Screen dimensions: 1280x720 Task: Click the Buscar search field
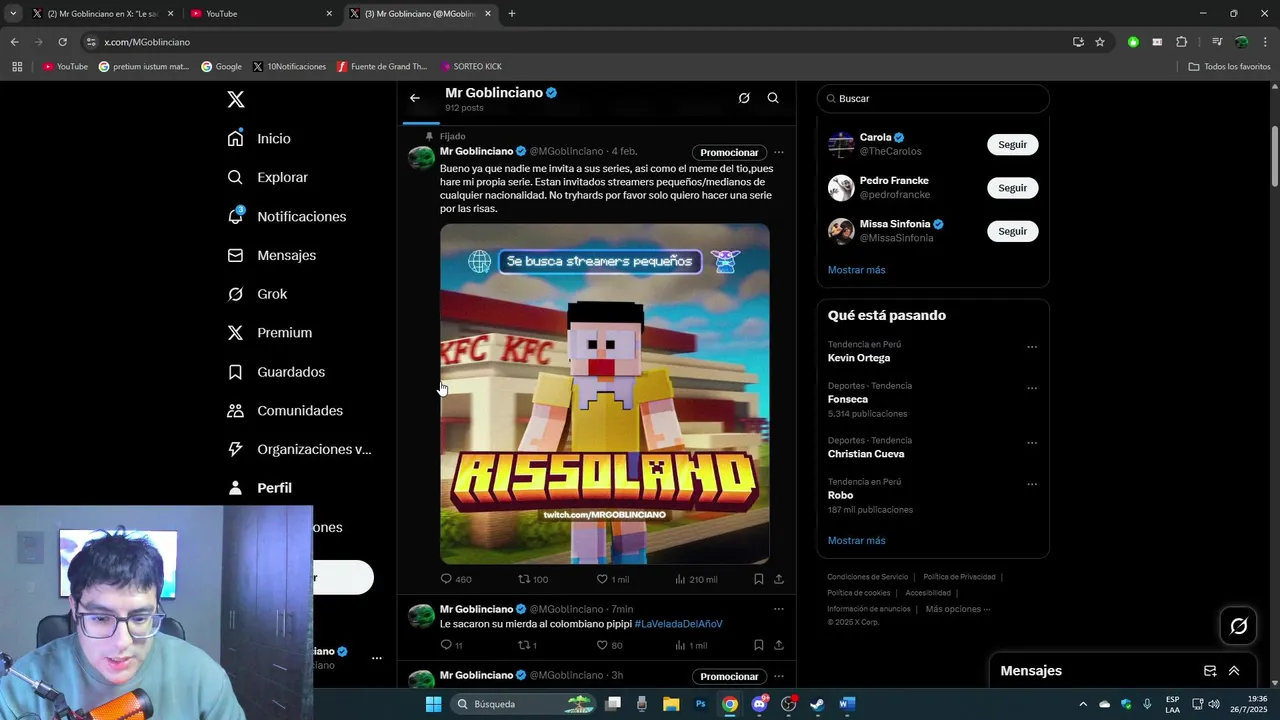tap(933, 99)
